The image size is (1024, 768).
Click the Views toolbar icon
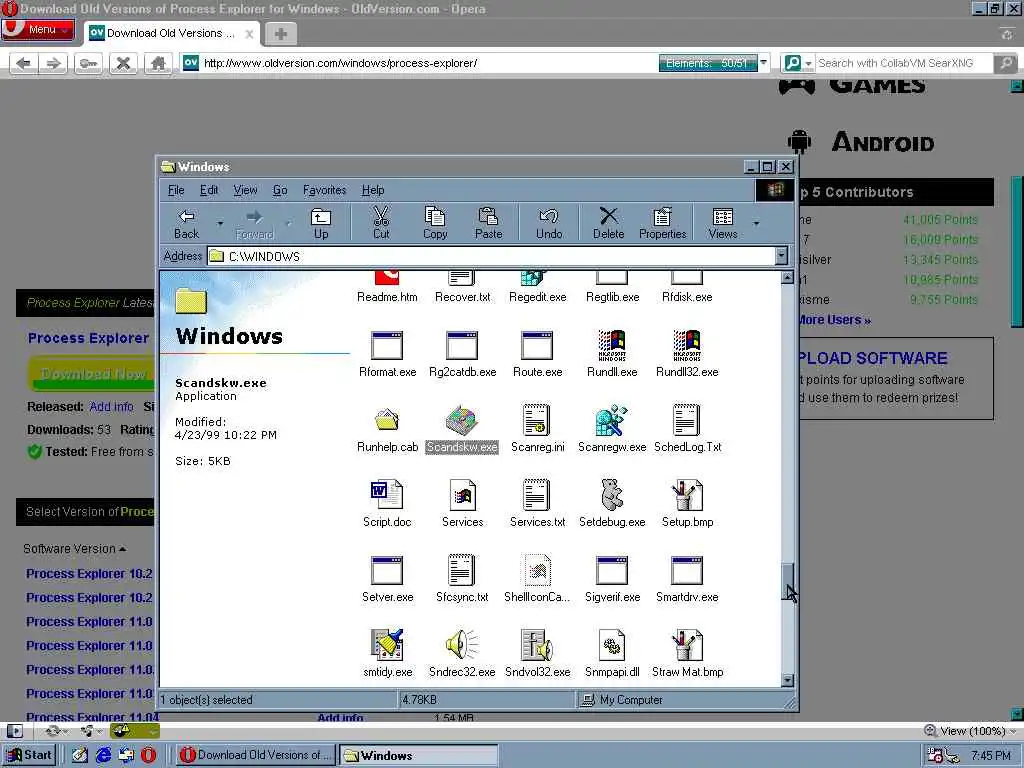click(722, 223)
